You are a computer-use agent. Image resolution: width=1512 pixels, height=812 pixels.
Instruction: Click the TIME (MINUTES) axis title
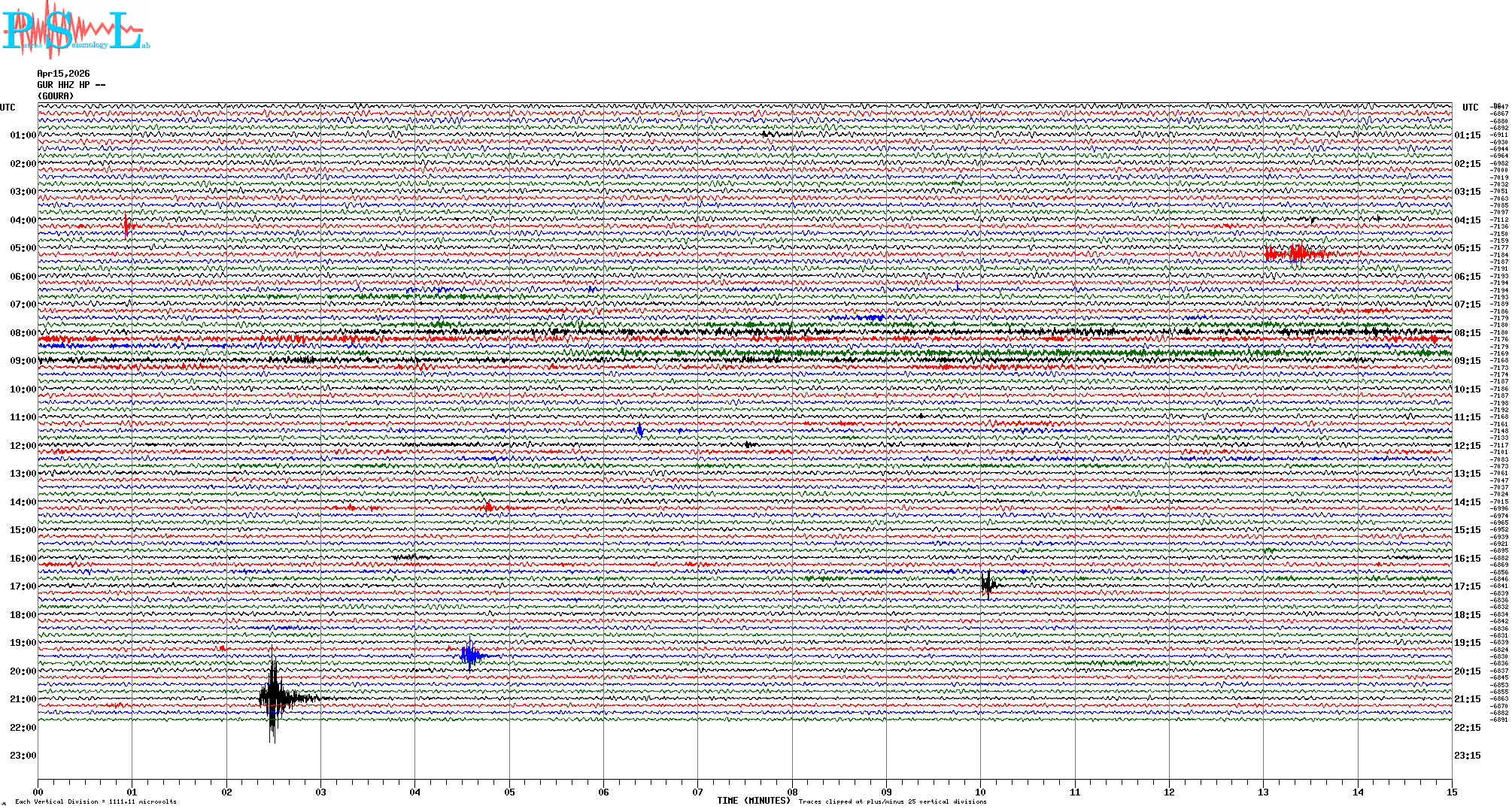754,801
